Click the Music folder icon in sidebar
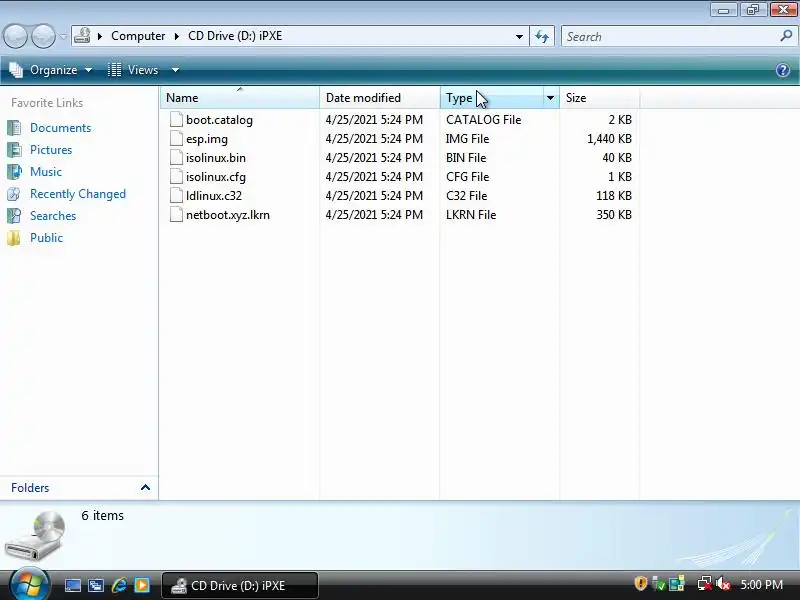This screenshot has height=600, width=800. point(14,171)
